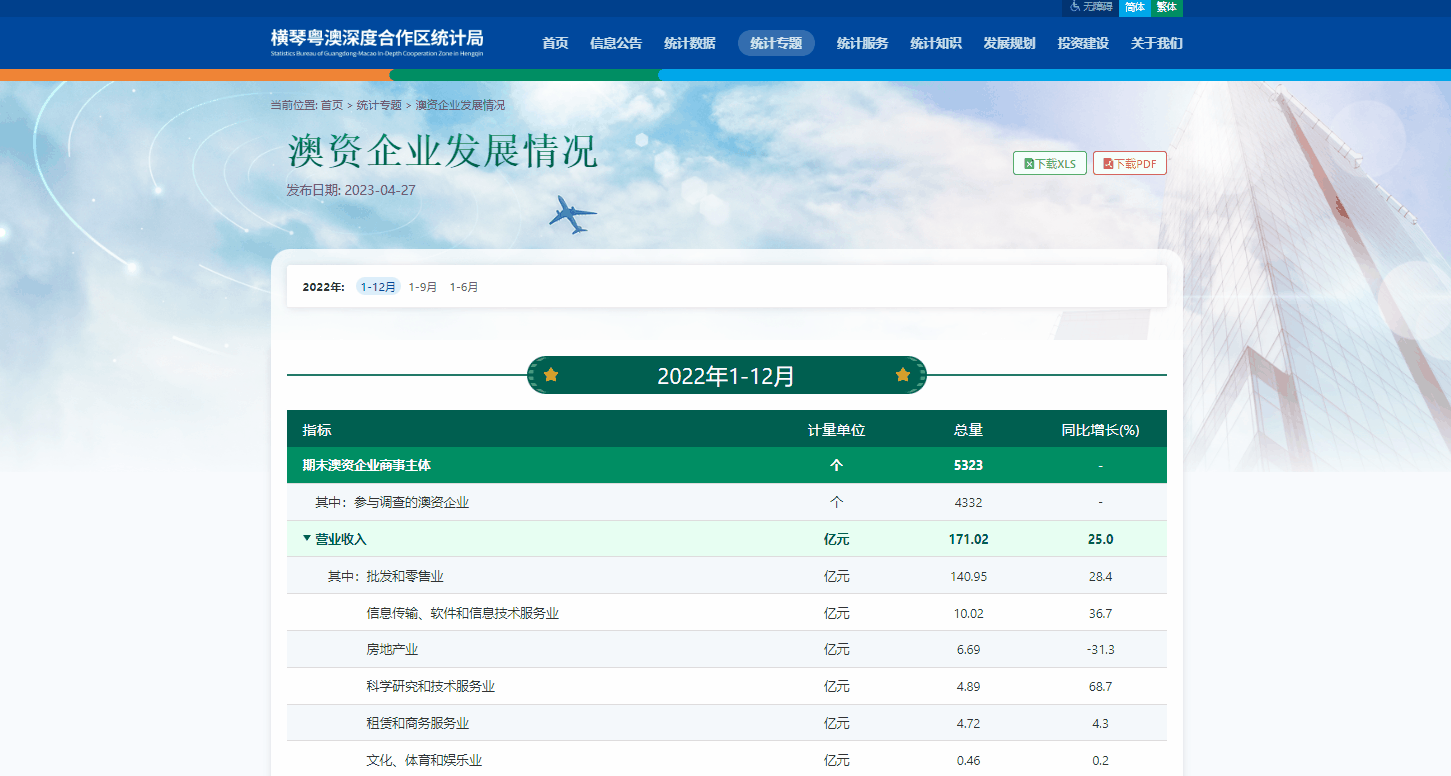Screen dimensions: 1451x776
Task: Open the 统计数据 nav menu
Action: tap(689, 43)
